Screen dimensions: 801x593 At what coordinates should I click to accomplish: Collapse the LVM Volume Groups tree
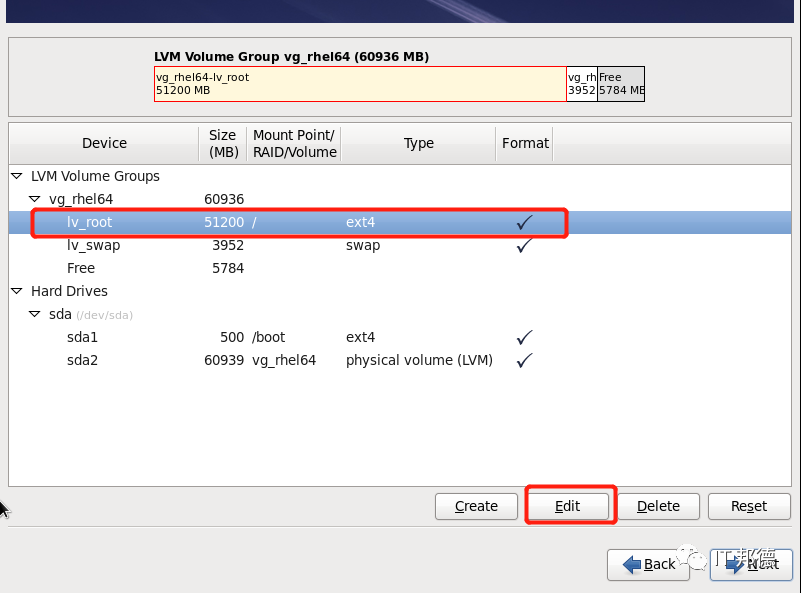tap(17, 176)
